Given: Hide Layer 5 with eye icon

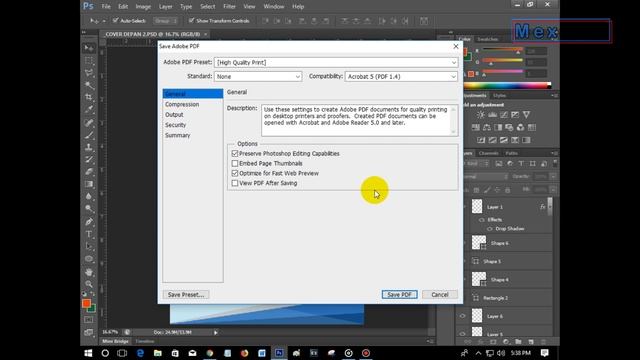Looking at the screenshot, I should click(462, 333).
